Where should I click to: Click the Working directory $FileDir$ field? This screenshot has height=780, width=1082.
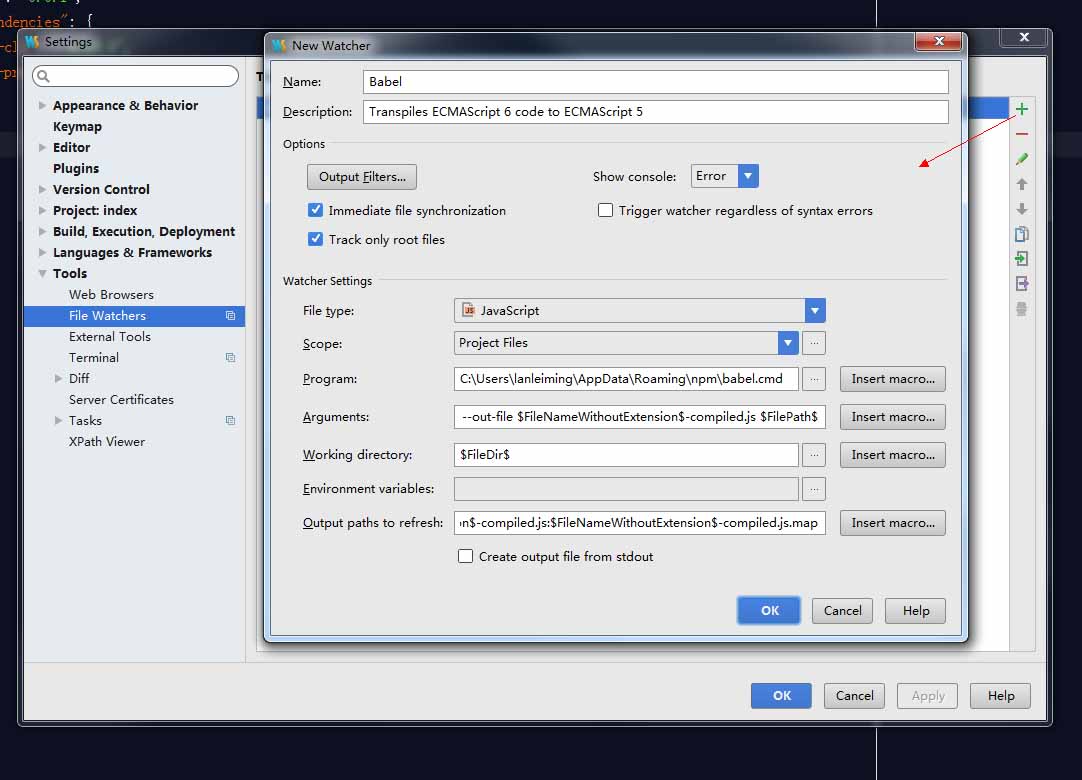point(626,455)
